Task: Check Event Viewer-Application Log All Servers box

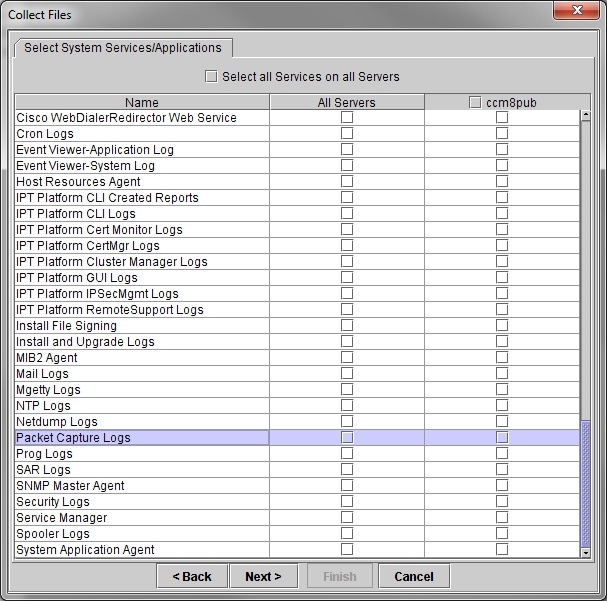Action: pos(347,149)
